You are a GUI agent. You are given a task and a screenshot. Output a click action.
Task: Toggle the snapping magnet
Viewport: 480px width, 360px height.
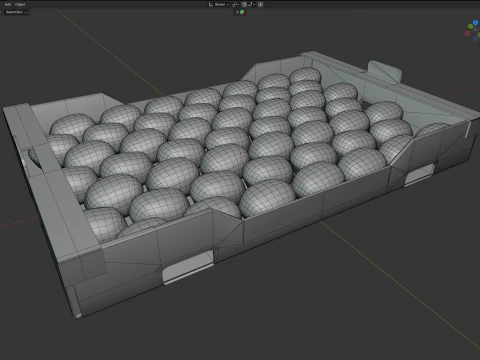244,4
